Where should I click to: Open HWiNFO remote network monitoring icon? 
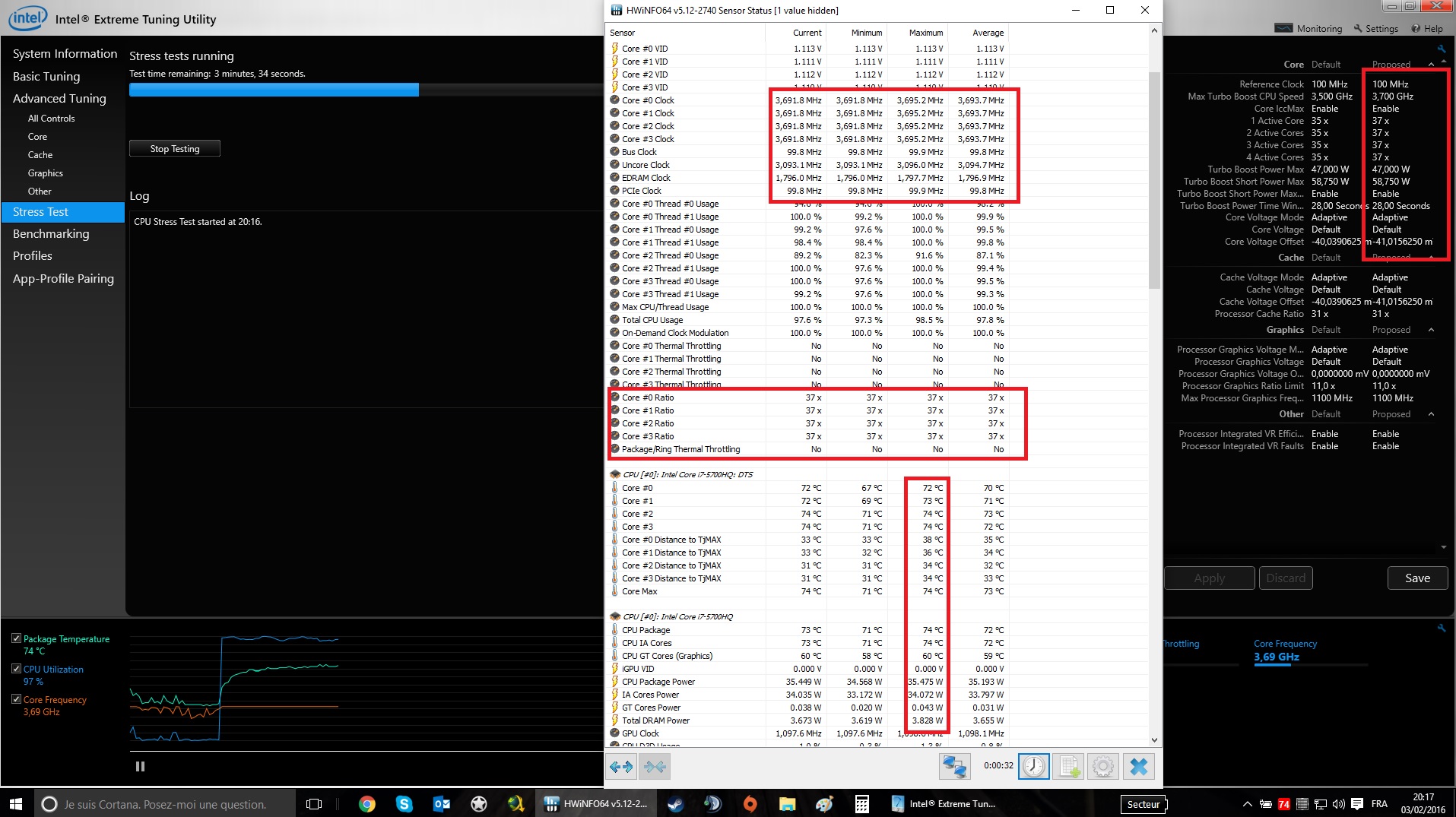pyautogui.click(x=954, y=766)
